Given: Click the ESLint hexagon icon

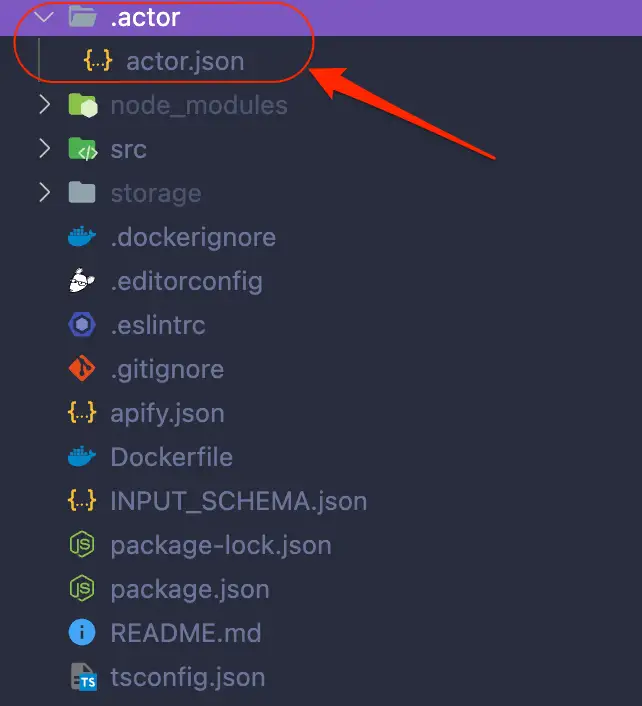Looking at the screenshot, I should point(81,325).
